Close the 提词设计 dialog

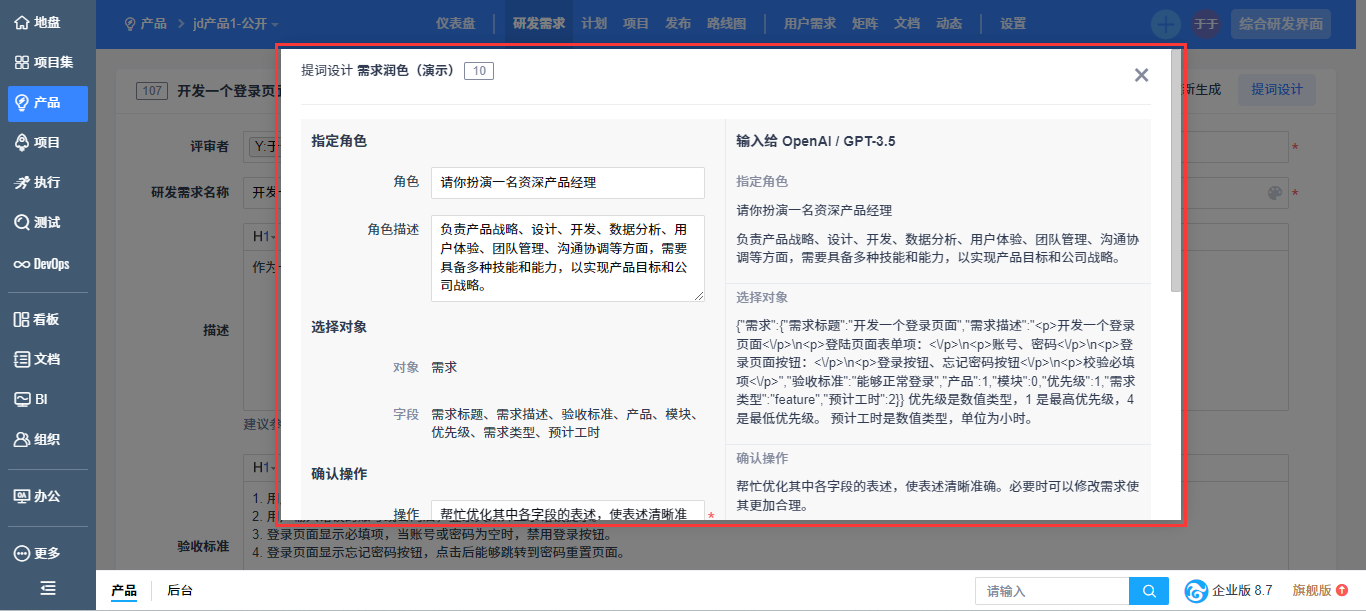tap(1141, 75)
